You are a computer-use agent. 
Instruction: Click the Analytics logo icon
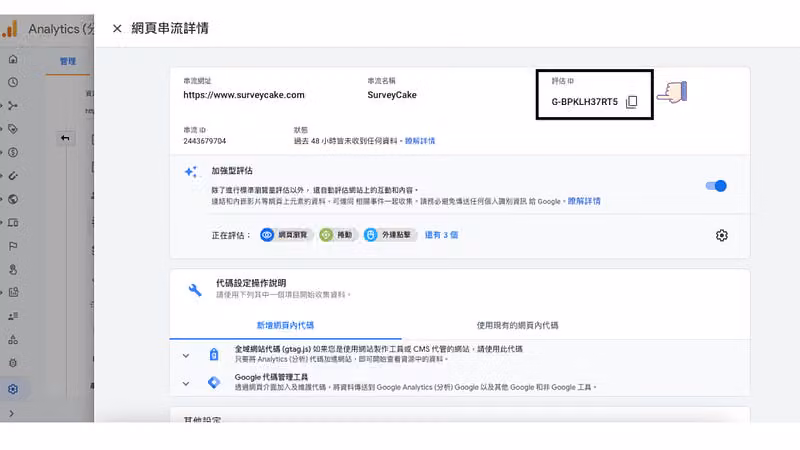10,29
